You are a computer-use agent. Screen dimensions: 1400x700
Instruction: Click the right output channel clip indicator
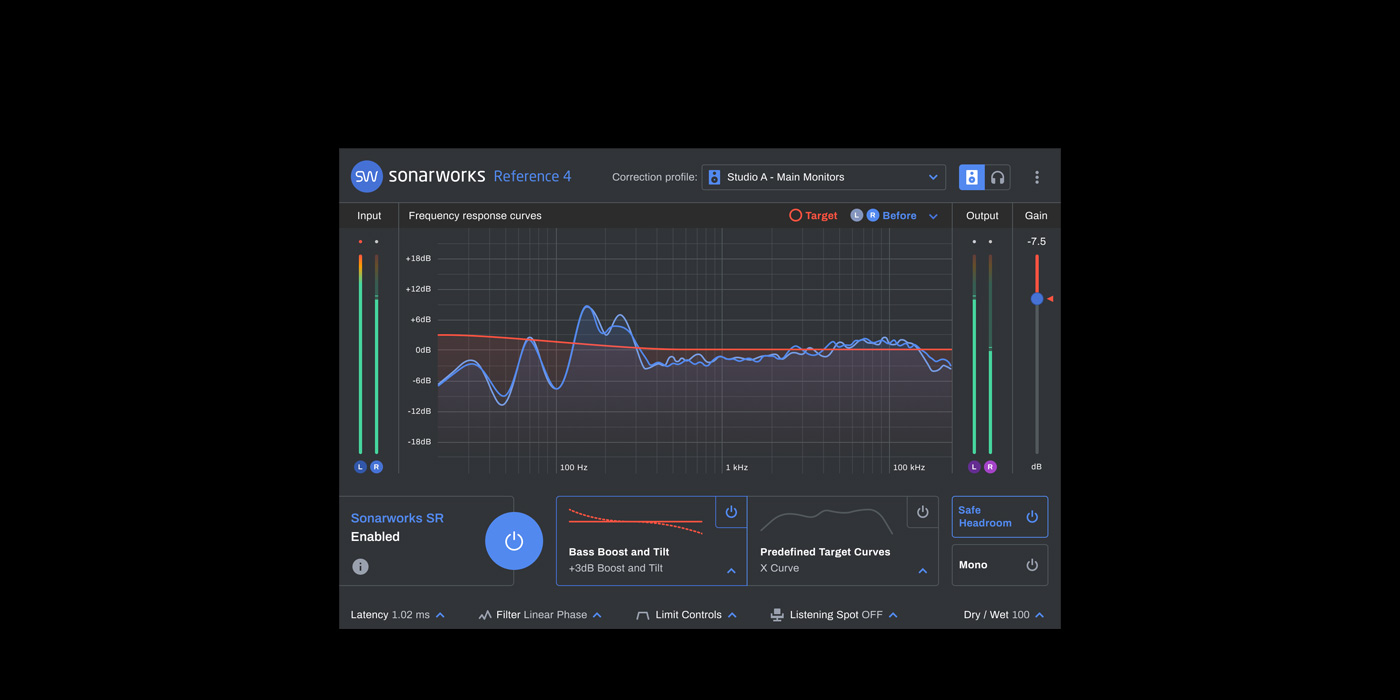pyautogui.click(x=990, y=242)
